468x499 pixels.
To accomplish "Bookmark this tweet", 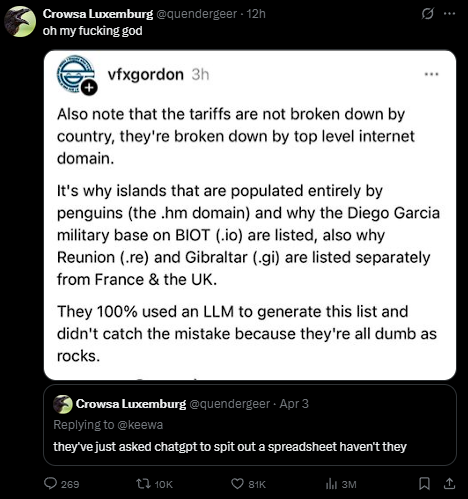I will (424, 484).
